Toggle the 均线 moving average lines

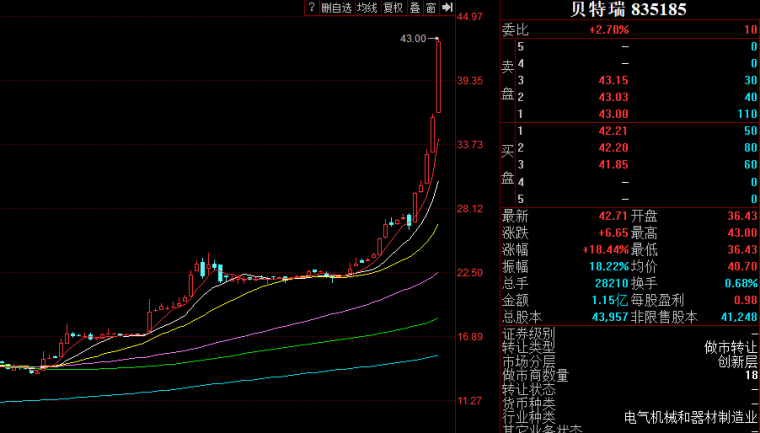(367, 8)
